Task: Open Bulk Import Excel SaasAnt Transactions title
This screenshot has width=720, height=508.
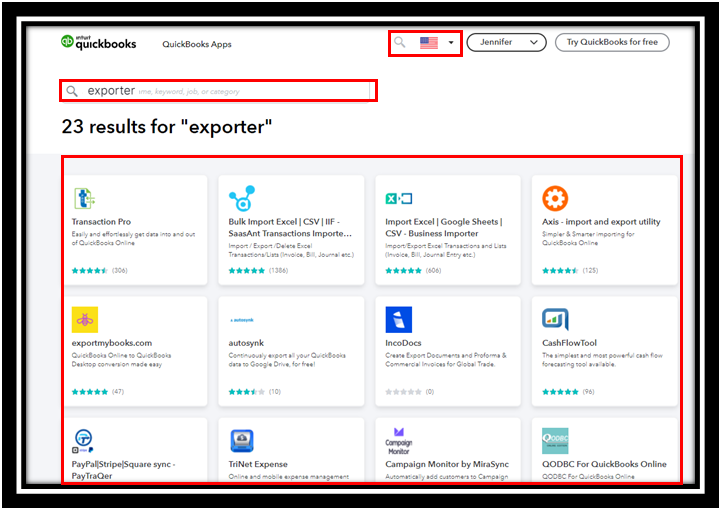Action: [290, 227]
